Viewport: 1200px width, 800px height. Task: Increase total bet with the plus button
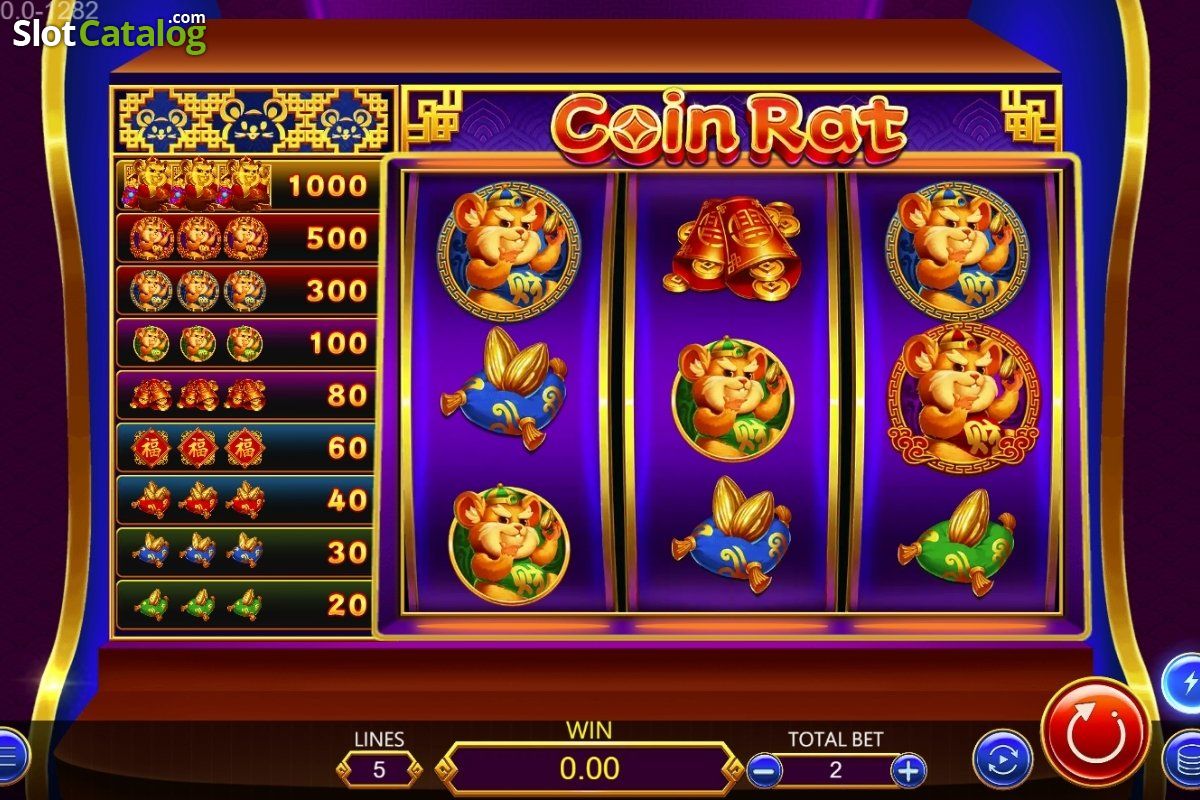click(x=908, y=770)
